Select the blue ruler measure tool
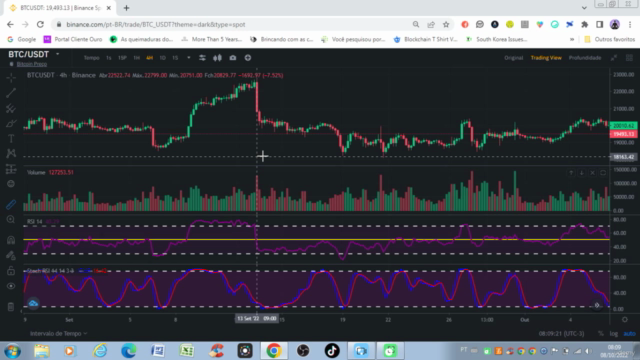Viewport: 640px width, 360px height. point(11,204)
